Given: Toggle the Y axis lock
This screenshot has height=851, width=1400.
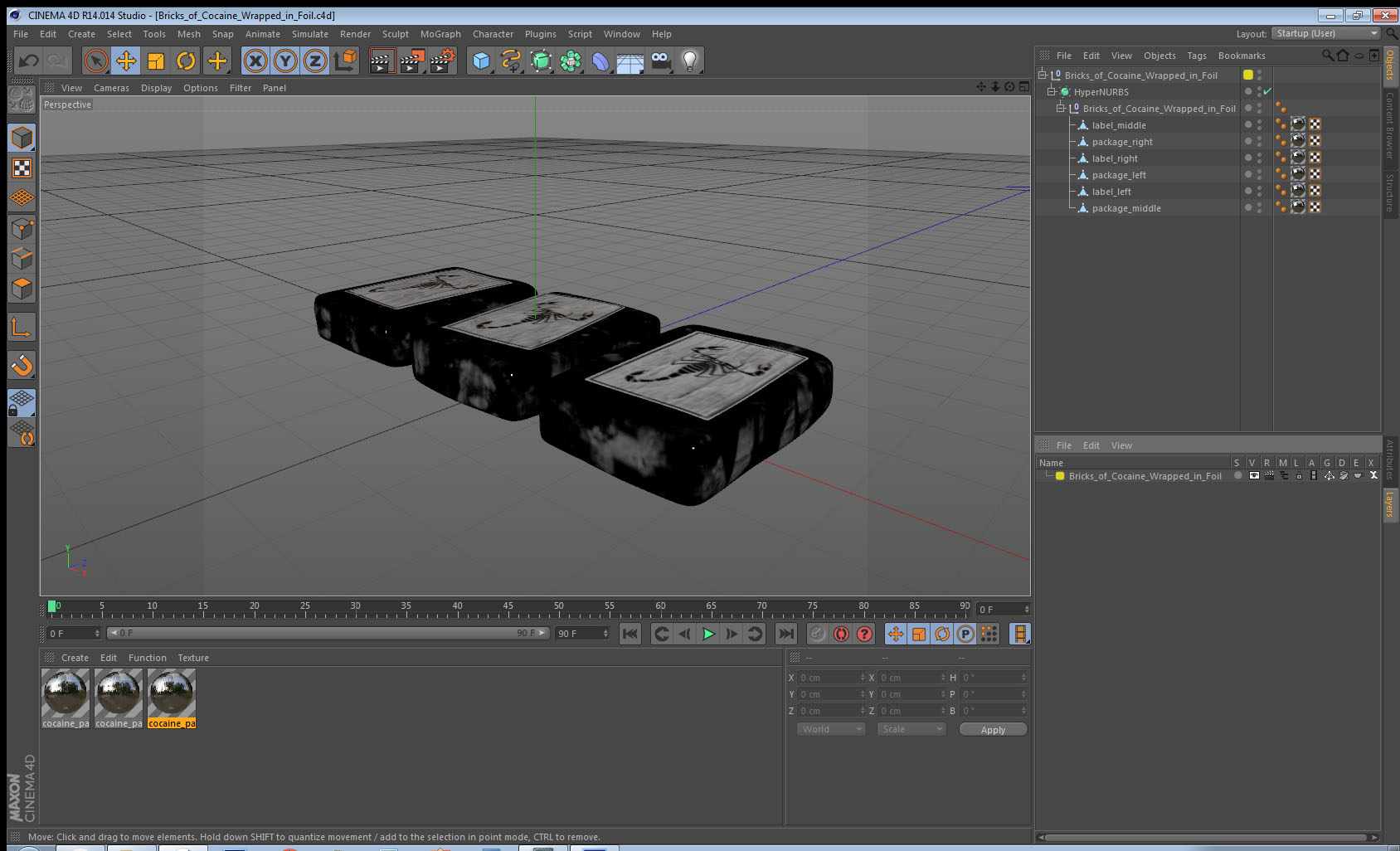Looking at the screenshot, I should [285, 61].
